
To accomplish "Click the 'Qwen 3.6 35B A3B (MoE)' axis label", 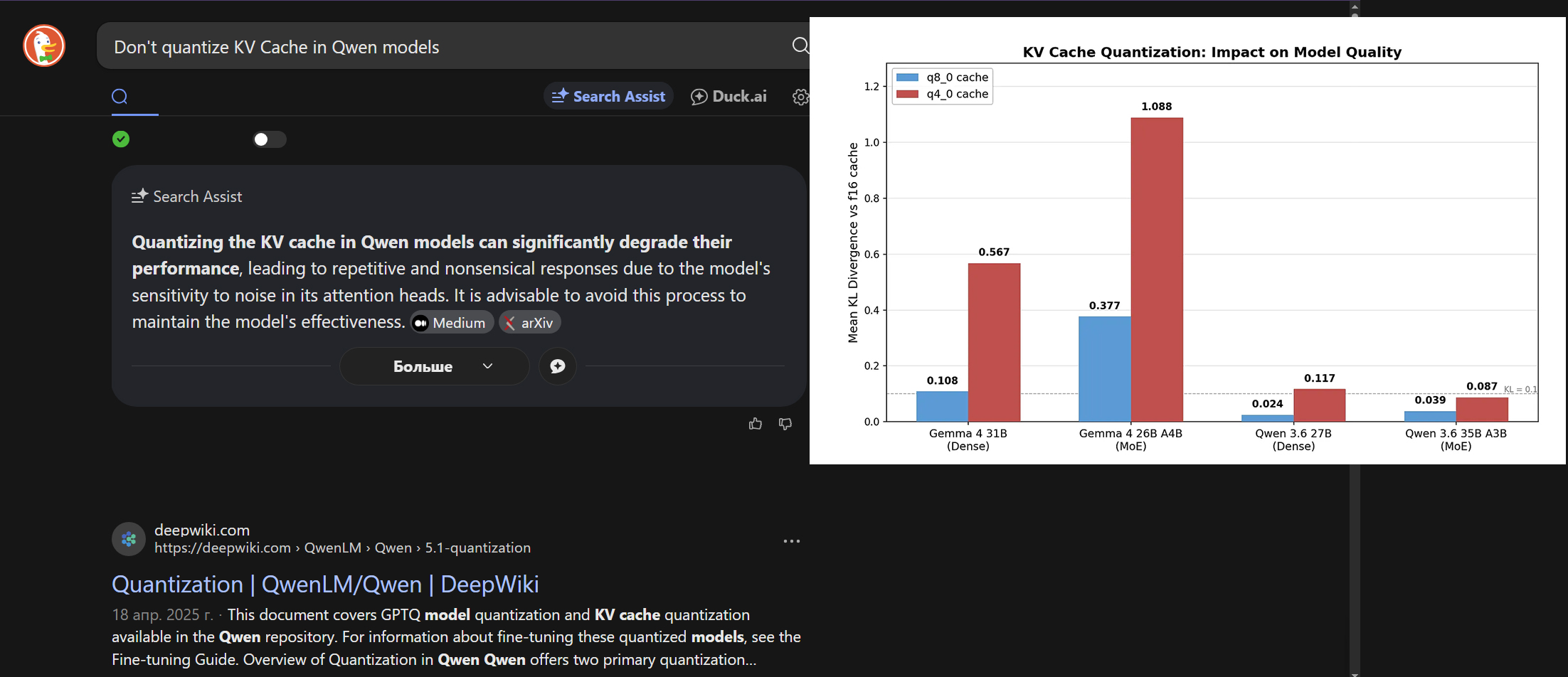I will 1456,439.
